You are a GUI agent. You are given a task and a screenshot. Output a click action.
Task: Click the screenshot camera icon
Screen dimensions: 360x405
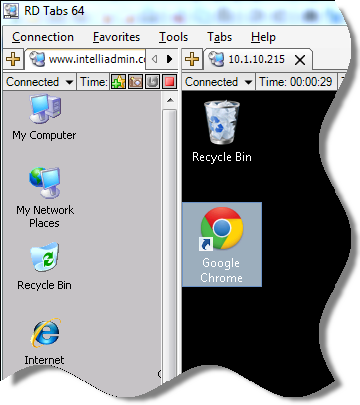tap(135, 82)
